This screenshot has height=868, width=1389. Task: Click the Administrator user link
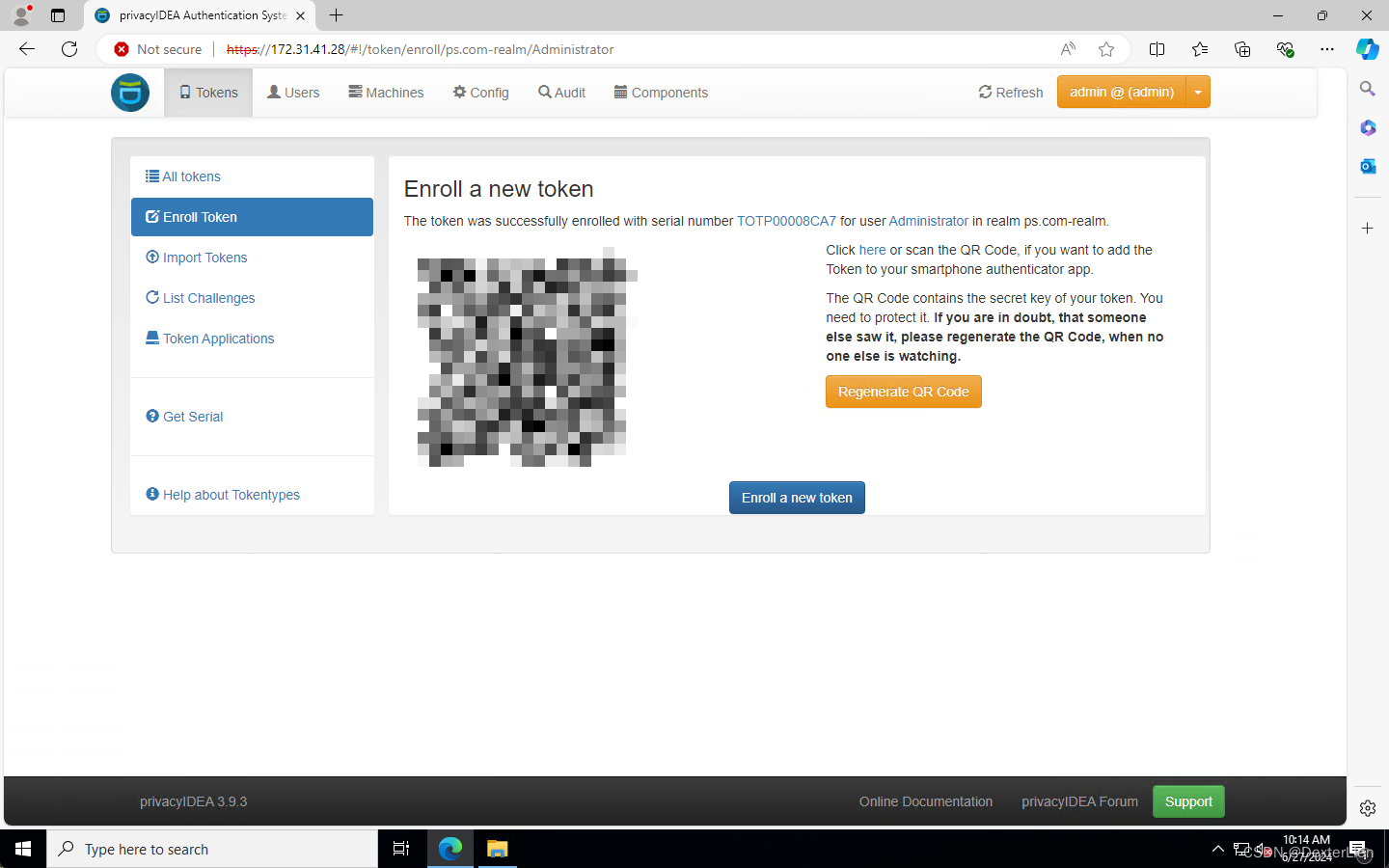(928, 221)
